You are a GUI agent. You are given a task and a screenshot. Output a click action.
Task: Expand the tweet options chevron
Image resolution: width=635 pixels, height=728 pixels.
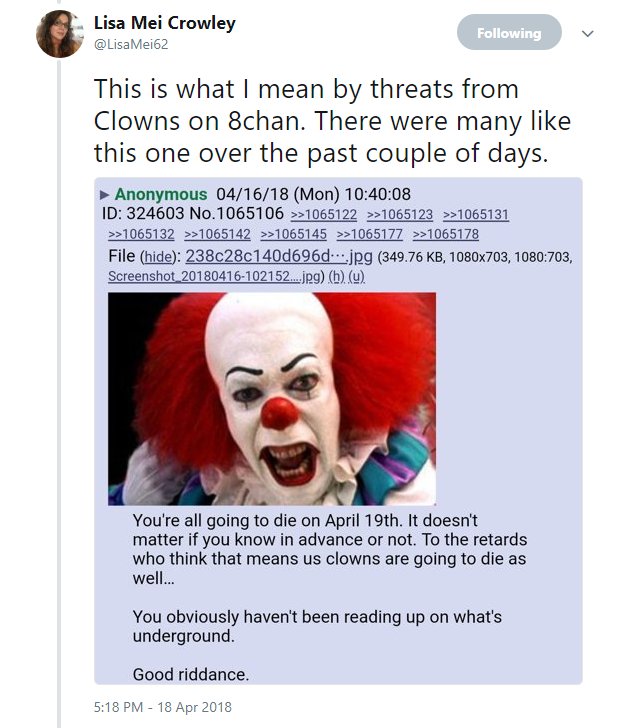(588, 33)
